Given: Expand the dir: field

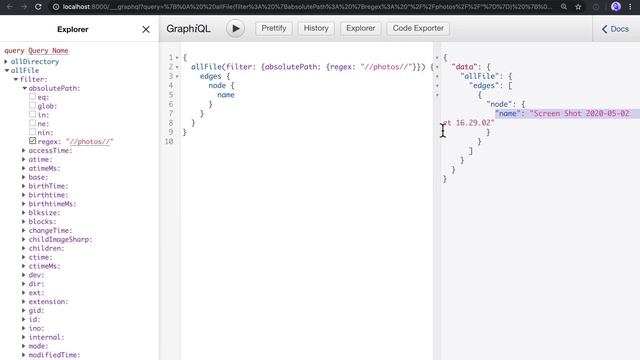Looking at the screenshot, I should [x=24, y=284].
